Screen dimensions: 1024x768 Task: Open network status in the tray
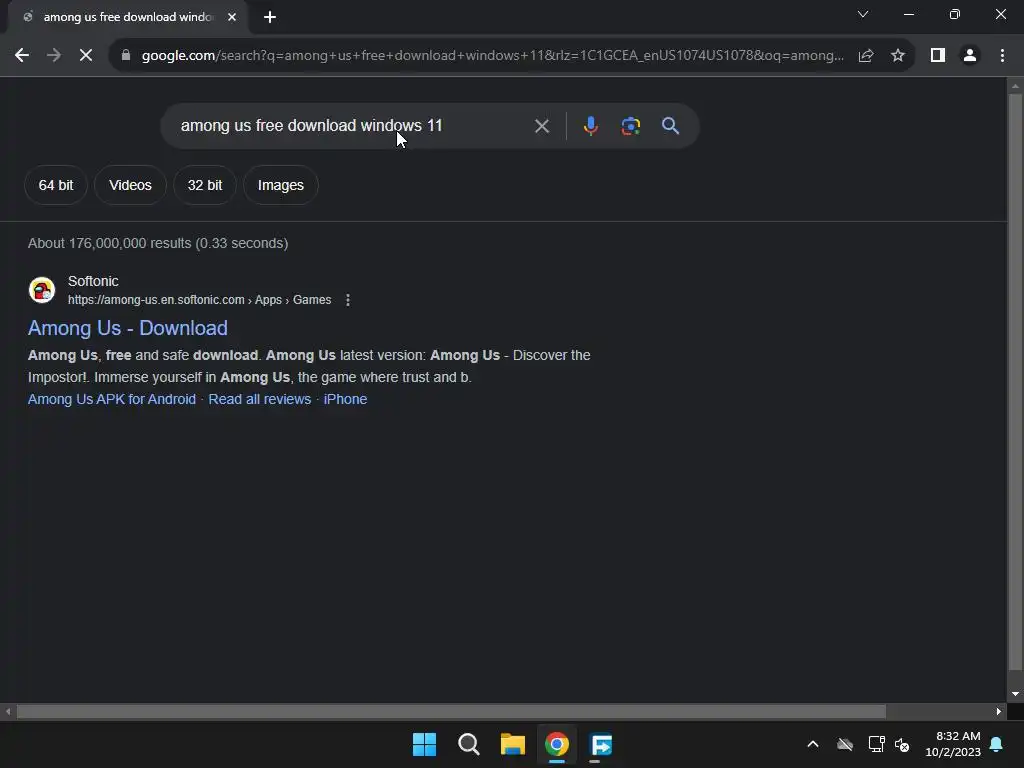tap(876, 744)
